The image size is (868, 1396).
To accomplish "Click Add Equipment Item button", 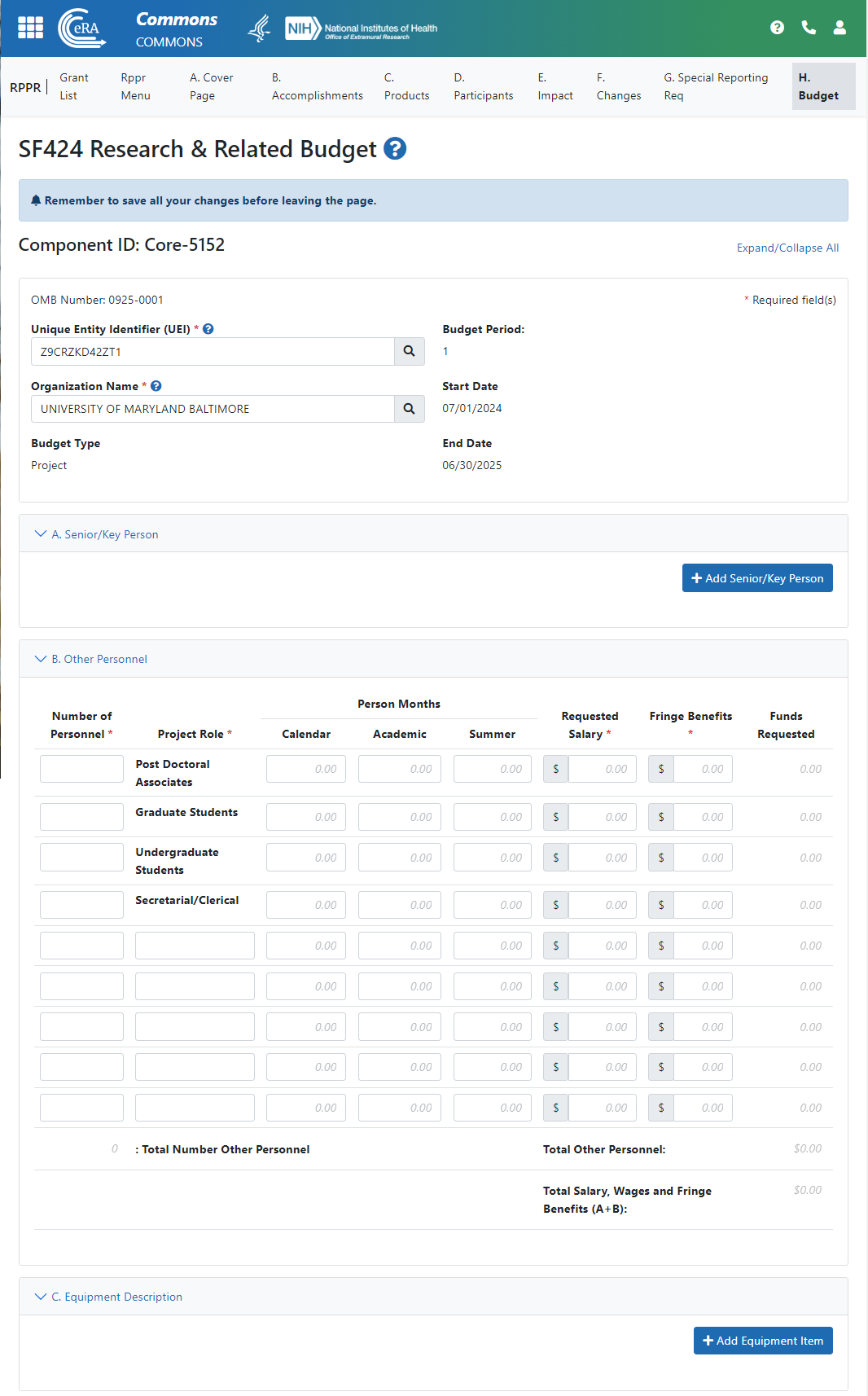I will (x=763, y=1341).
